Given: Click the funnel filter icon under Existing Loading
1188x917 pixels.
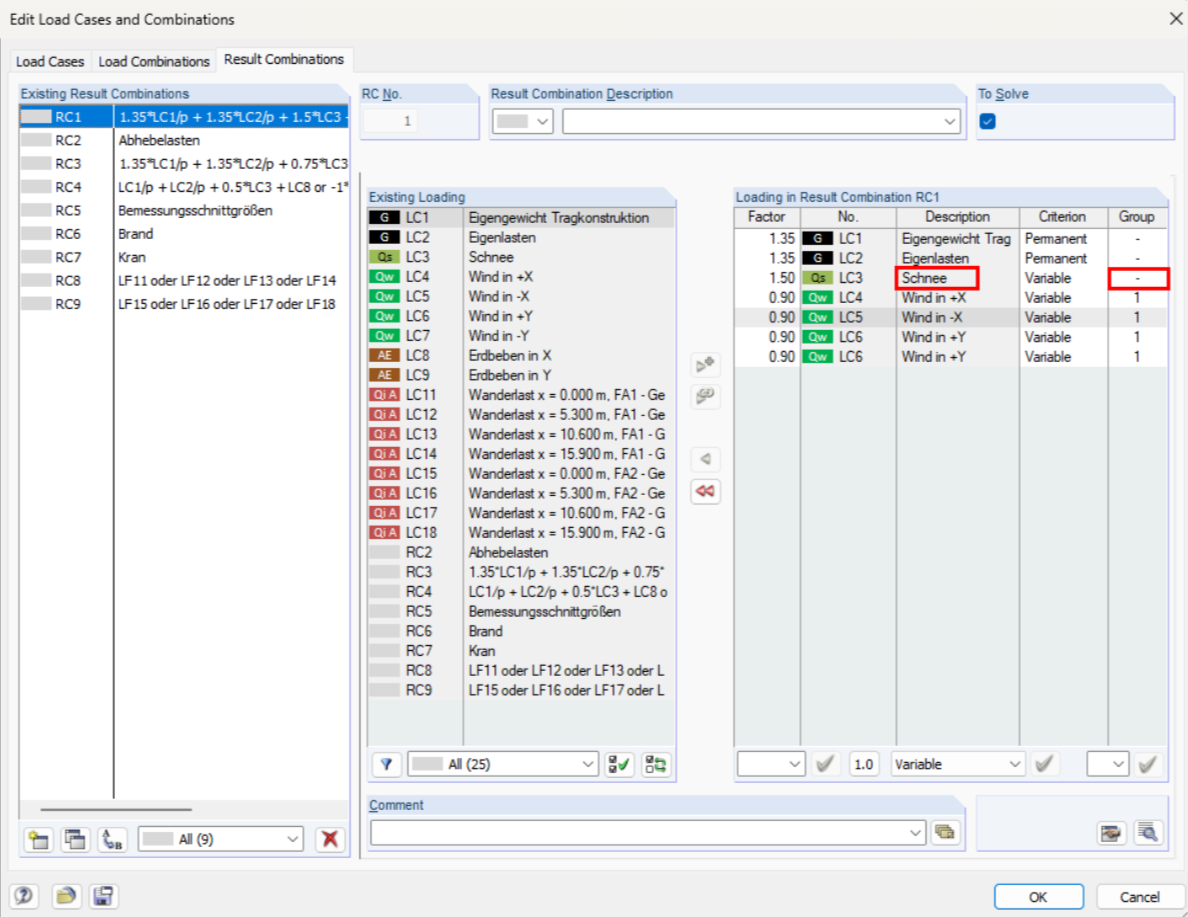Looking at the screenshot, I should (x=387, y=764).
